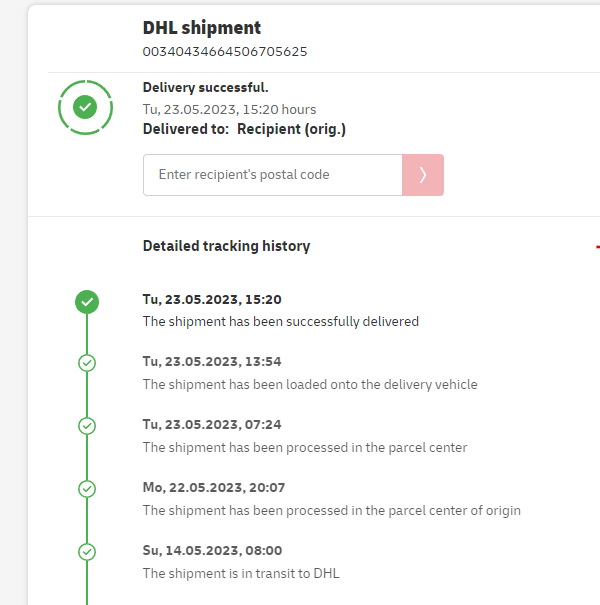Select the in transit to DHL entry
600x605 pixels.
point(241,573)
